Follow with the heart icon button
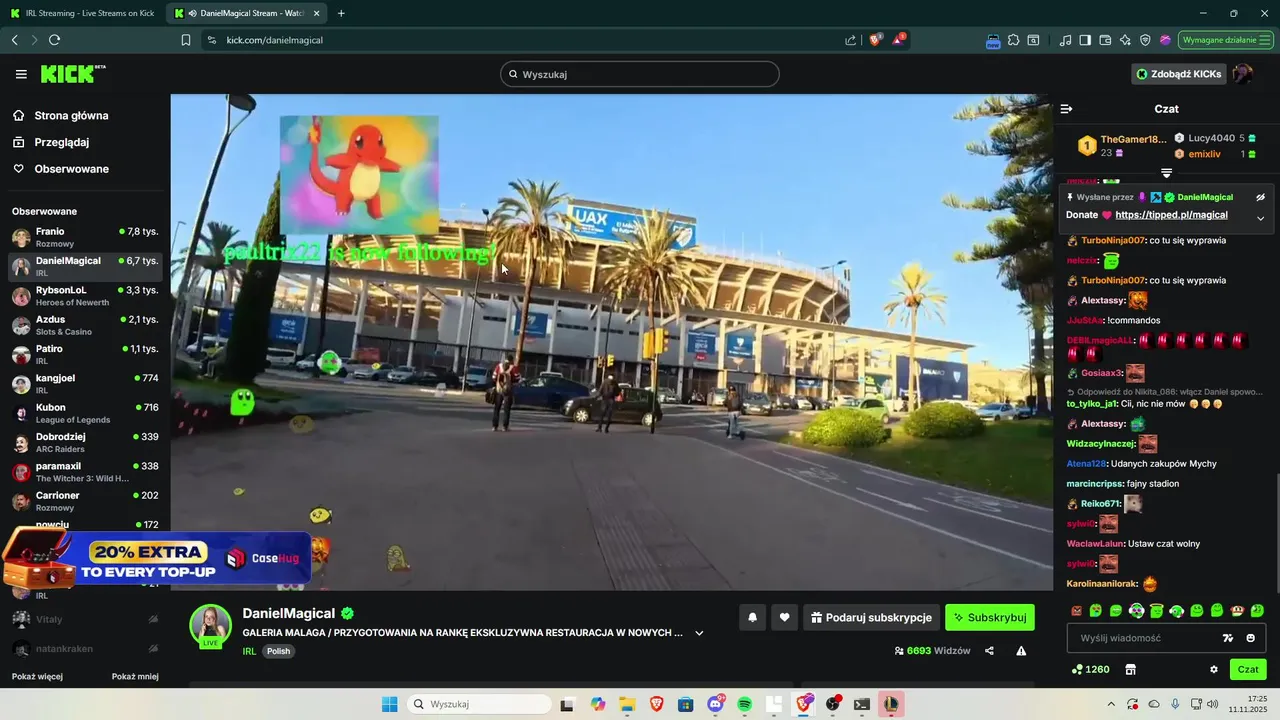Viewport: 1280px width, 720px height. coord(784,618)
